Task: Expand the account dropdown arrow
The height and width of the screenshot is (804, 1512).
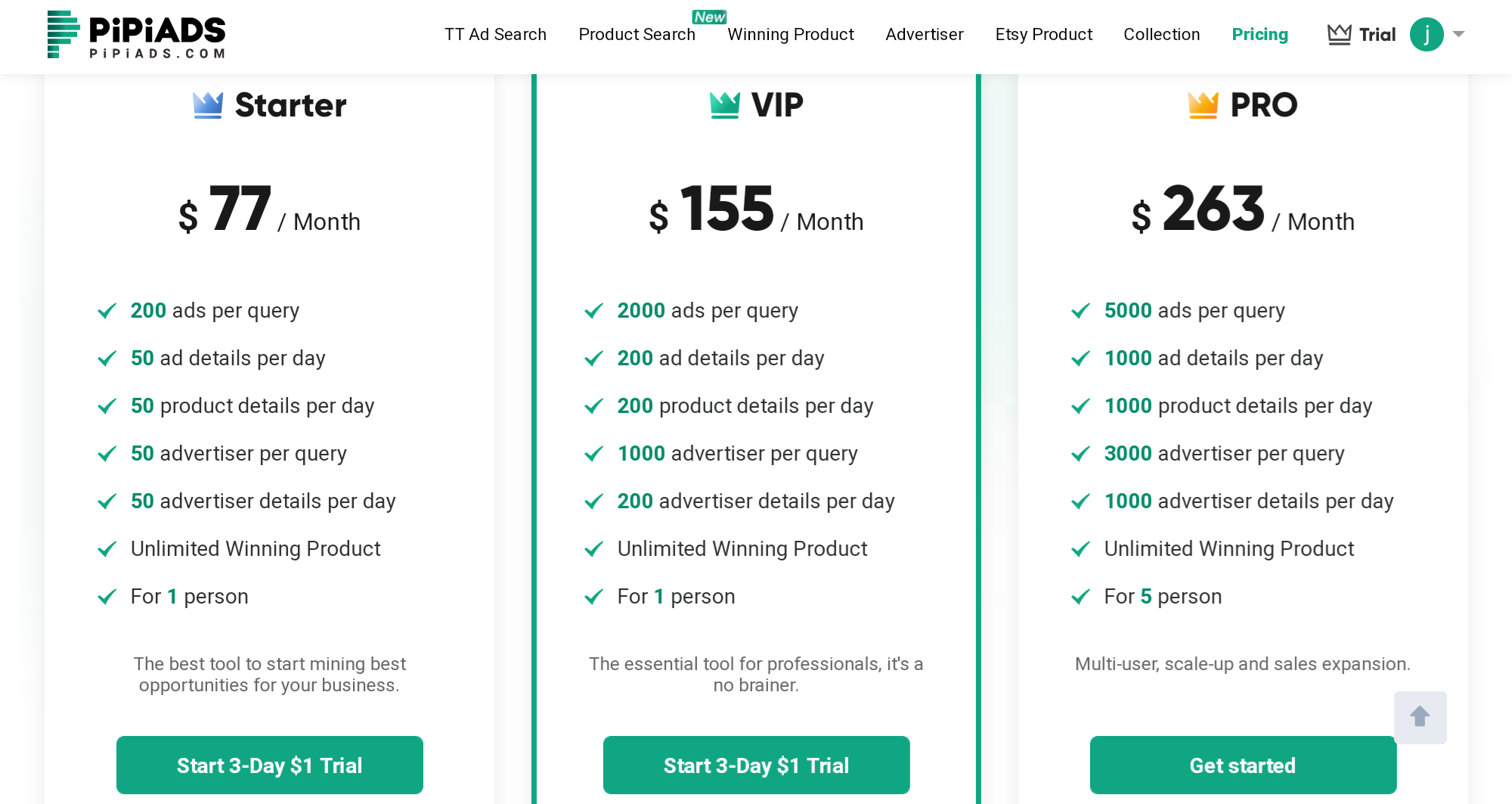Action: (1459, 34)
